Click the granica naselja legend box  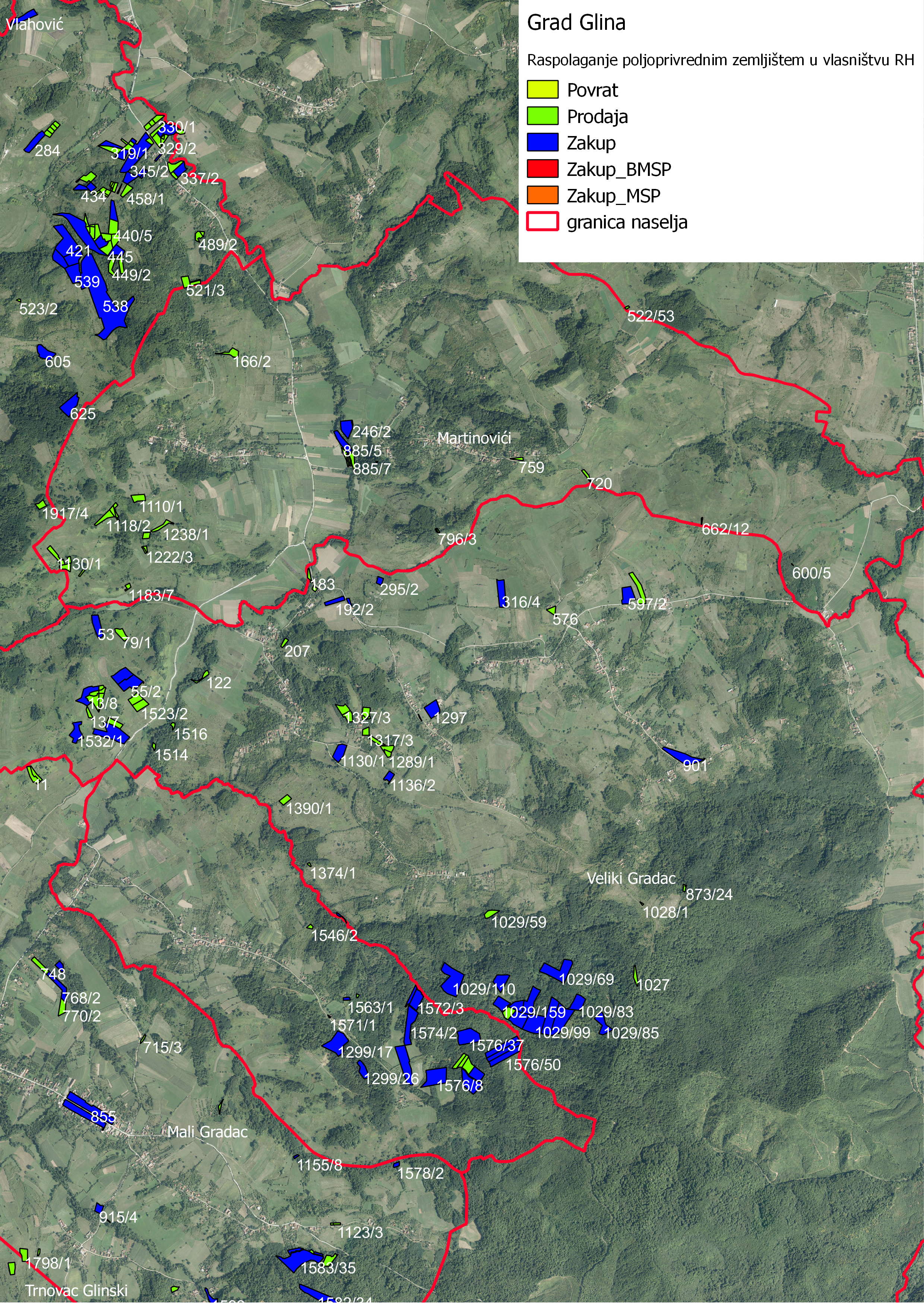pyautogui.click(x=542, y=221)
